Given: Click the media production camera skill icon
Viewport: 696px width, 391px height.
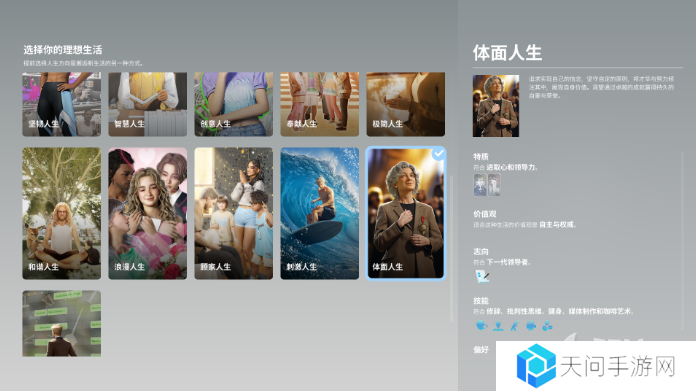Looking at the screenshot, I should coord(531,326).
